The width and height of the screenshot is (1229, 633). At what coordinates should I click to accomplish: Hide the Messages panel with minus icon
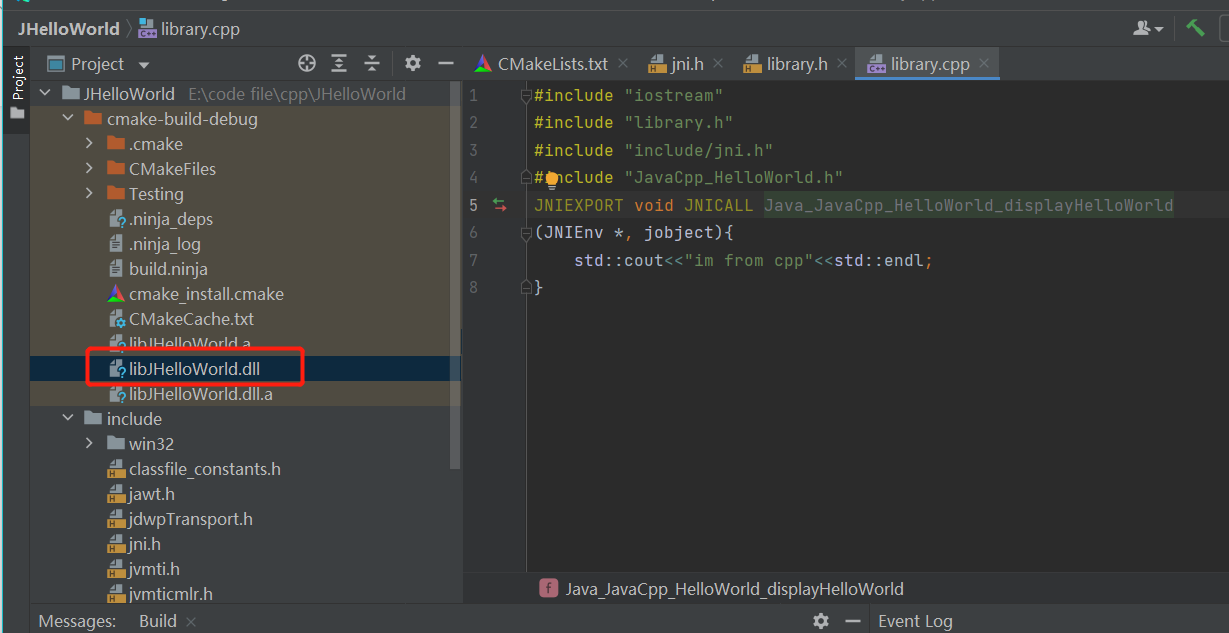point(853,621)
